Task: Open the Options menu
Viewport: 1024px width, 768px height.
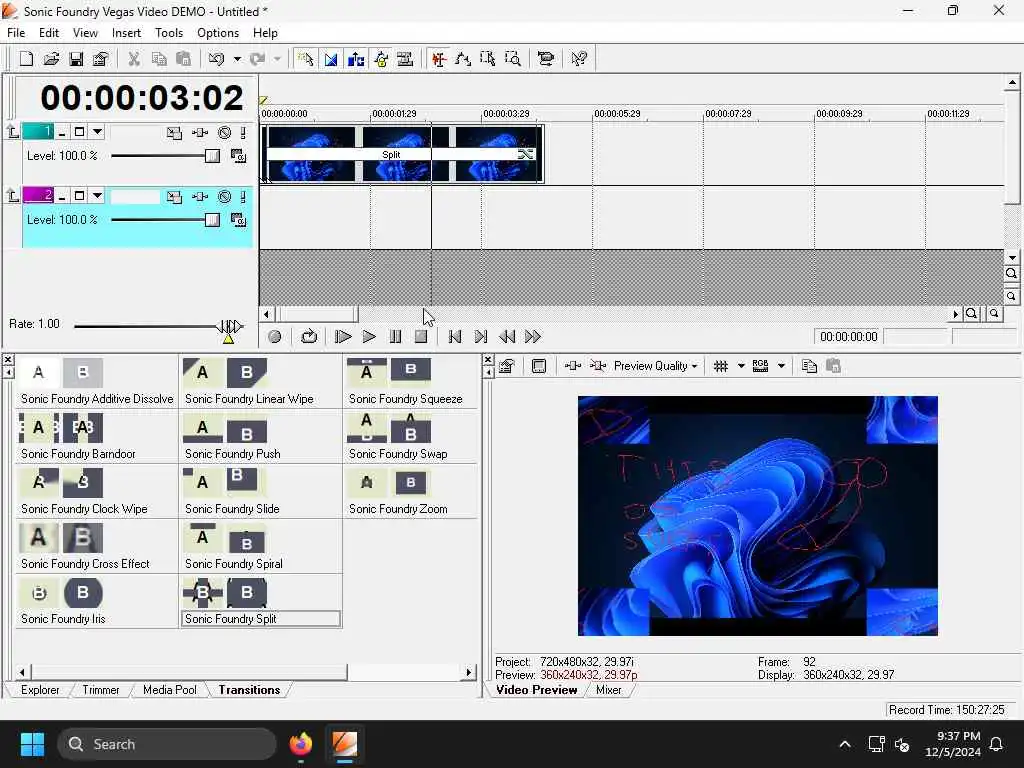Action: pos(217,33)
